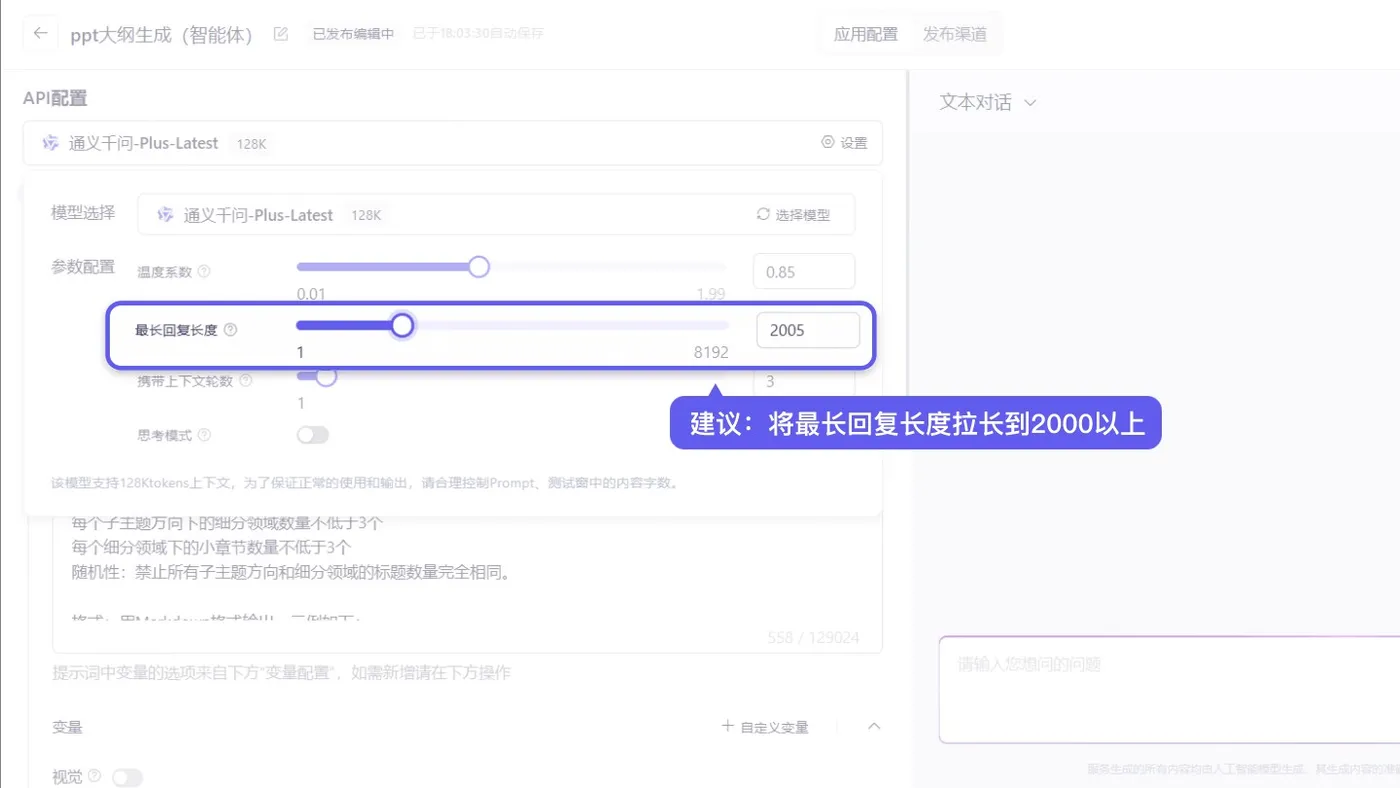Toggle the 视觉 switch
This screenshot has height=788, width=1400.
[x=127, y=777]
